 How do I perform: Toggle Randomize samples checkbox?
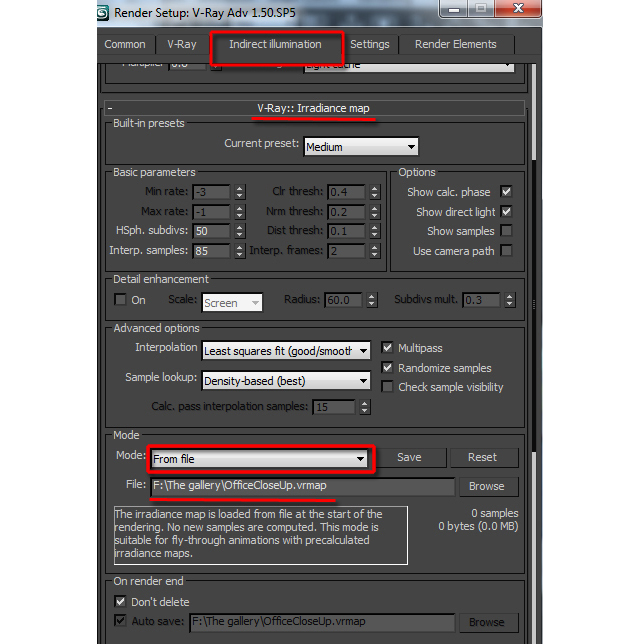tap(387, 367)
